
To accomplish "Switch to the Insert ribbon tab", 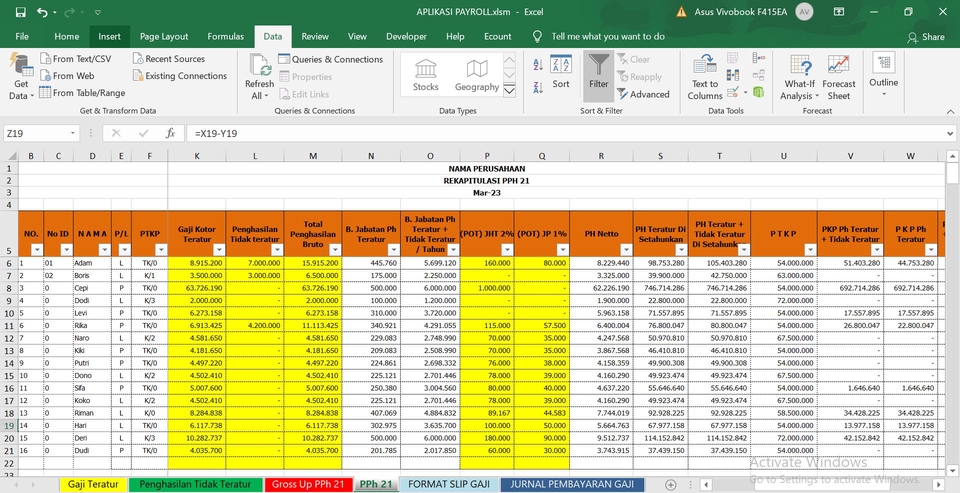I will click(110, 37).
